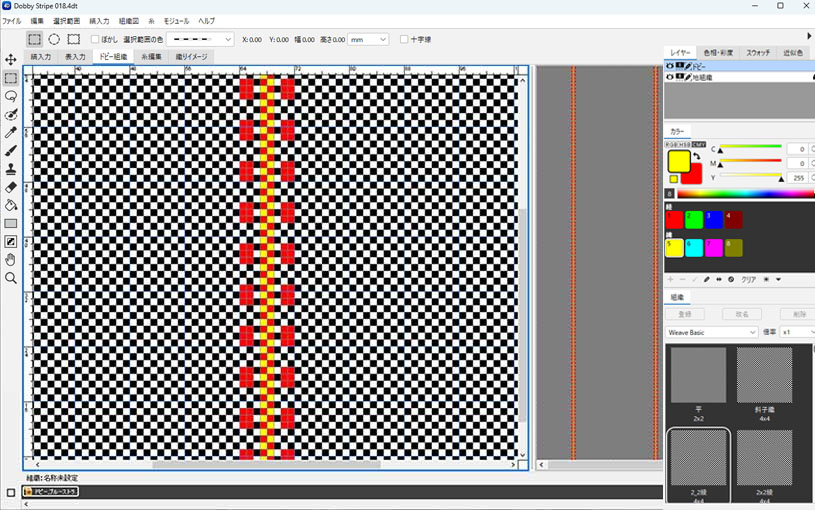Select cyan swatch number 6
Viewport: 815px width, 510px height.
(x=694, y=248)
